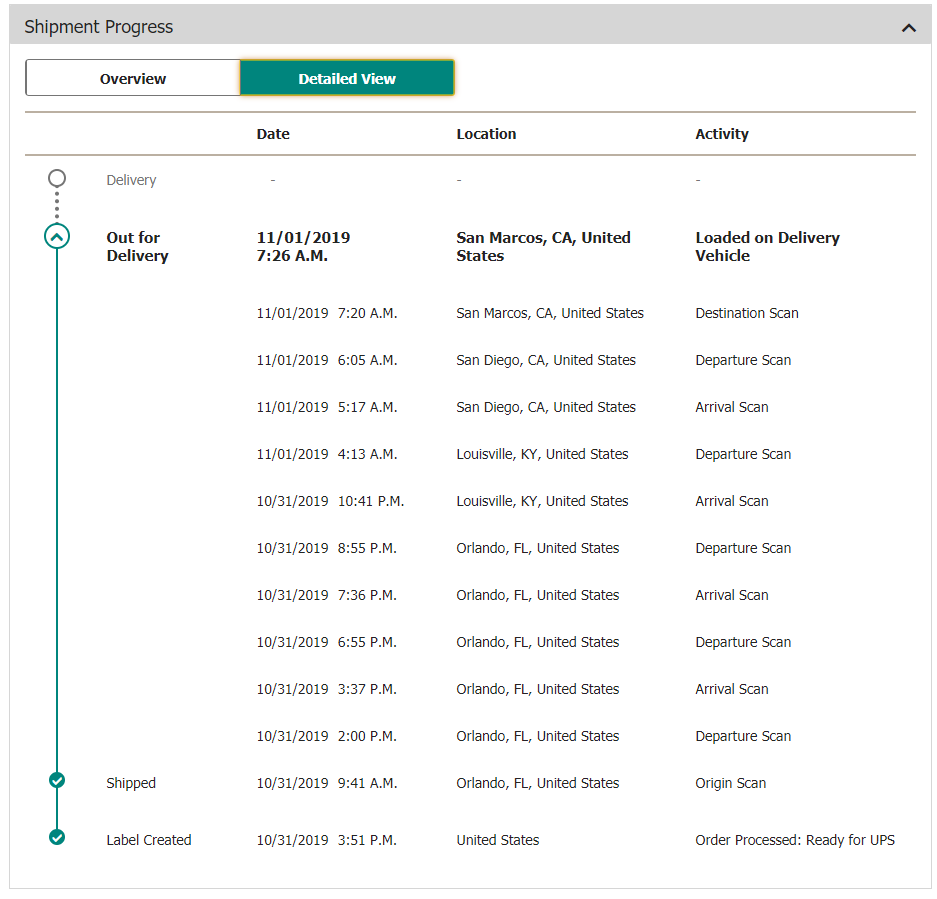Switch to the Overview tab
The height and width of the screenshot is (899, 937).
pyautogui.click(x=133, y=78)
